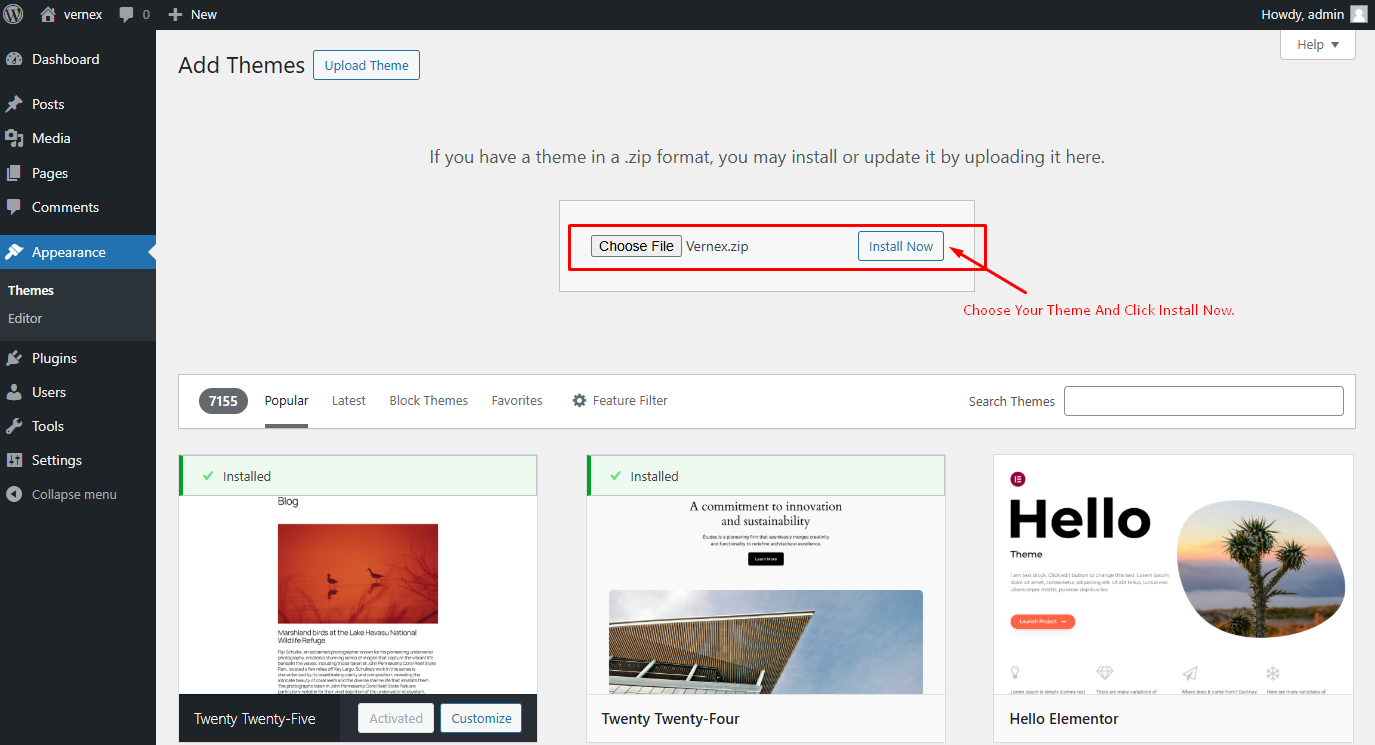Image resolution: width=1375 pixels, height=745 pixels.
Task: Switch to the Favorites tab
Action: tap(517, 400)
